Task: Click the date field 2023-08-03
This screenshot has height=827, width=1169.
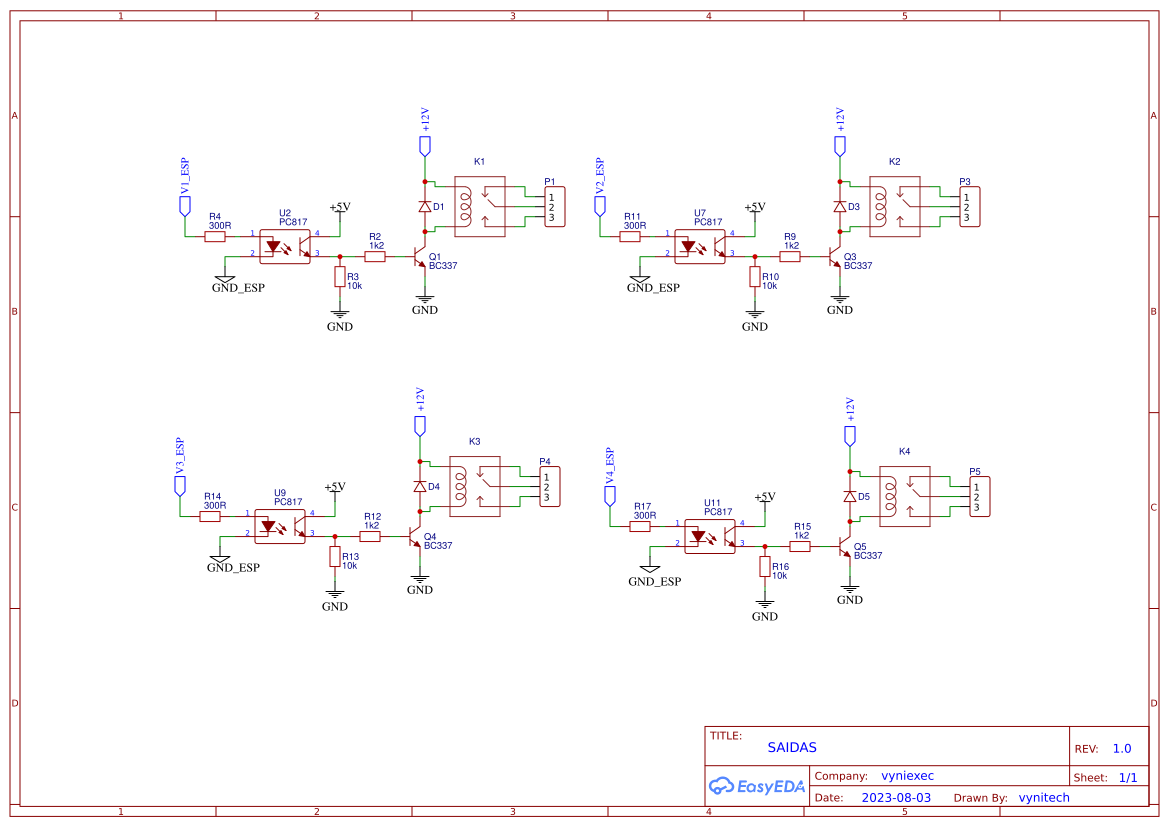Action: tap(897, 797)
